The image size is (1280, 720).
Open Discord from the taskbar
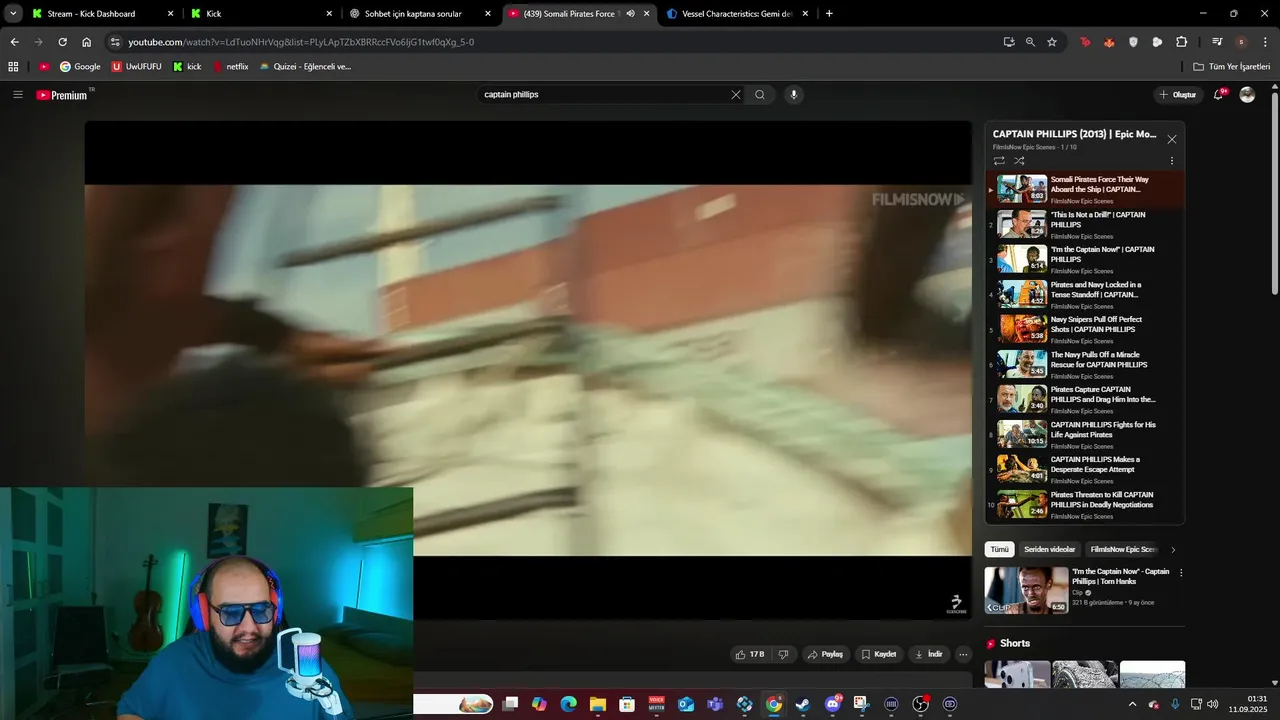tap(832, 704)
